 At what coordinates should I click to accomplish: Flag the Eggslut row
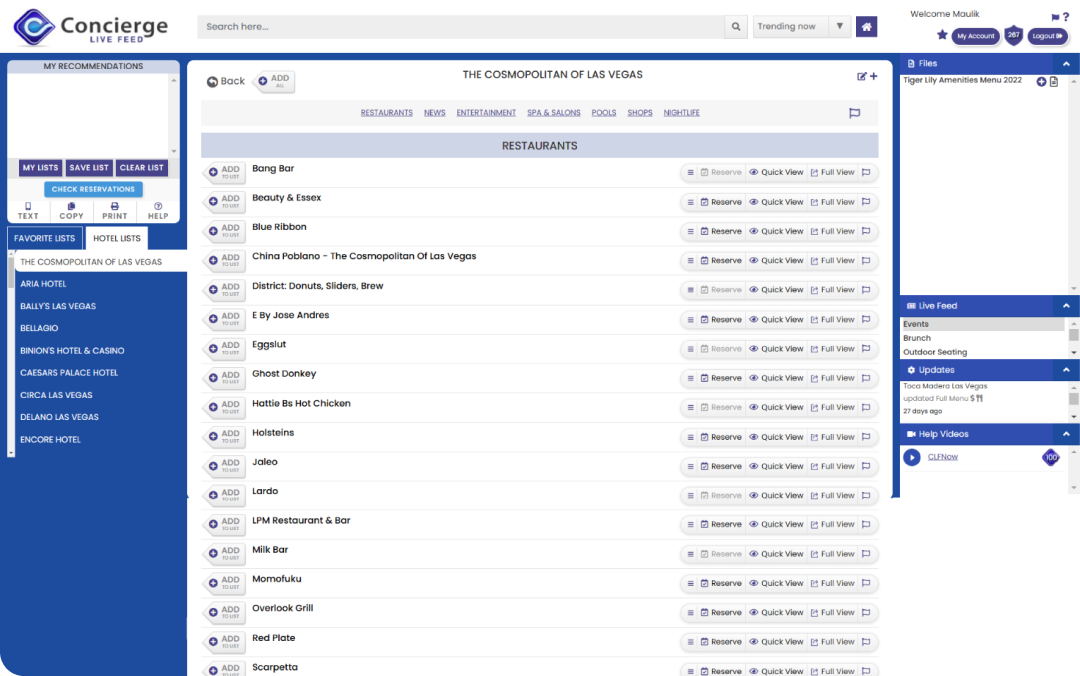tap(866, 349)
